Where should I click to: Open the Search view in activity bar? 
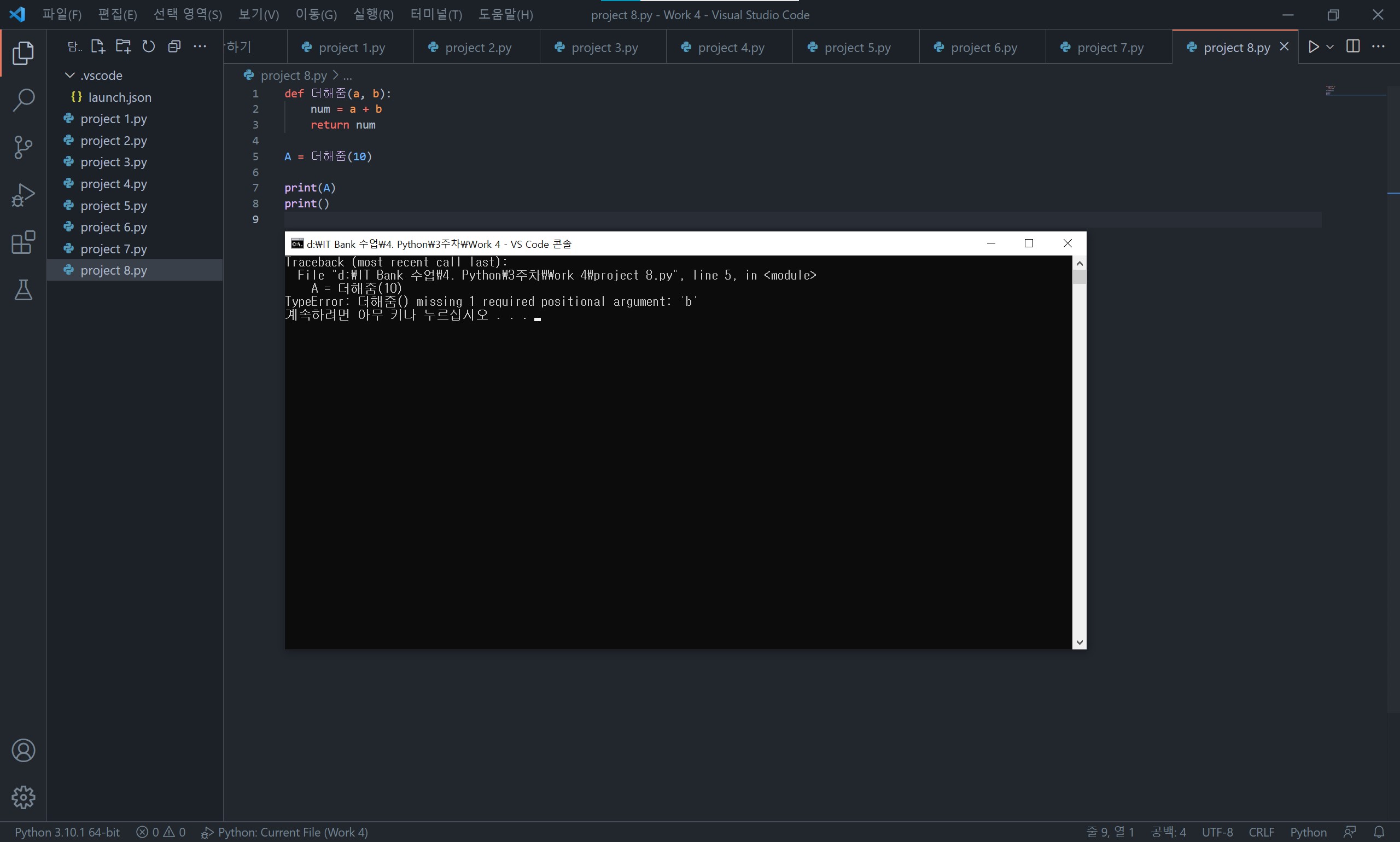(24, 101)
